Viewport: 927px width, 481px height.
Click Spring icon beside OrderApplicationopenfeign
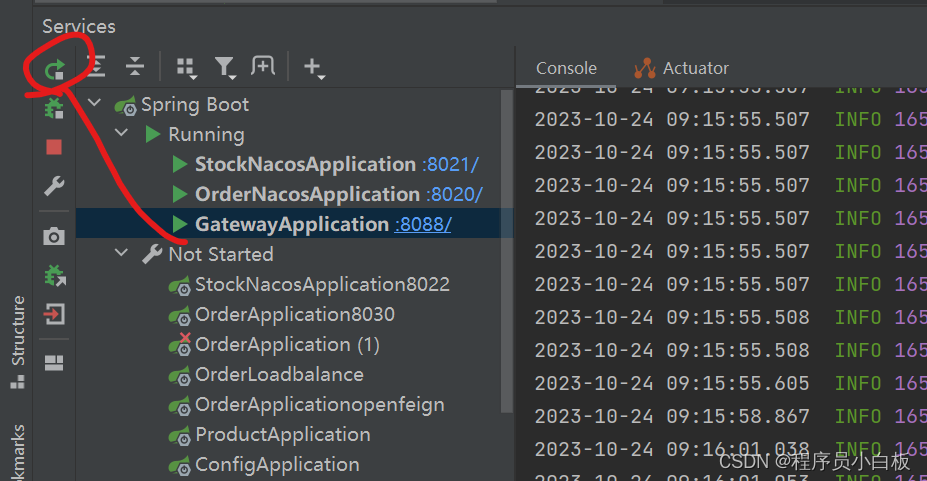pos(180,406)
